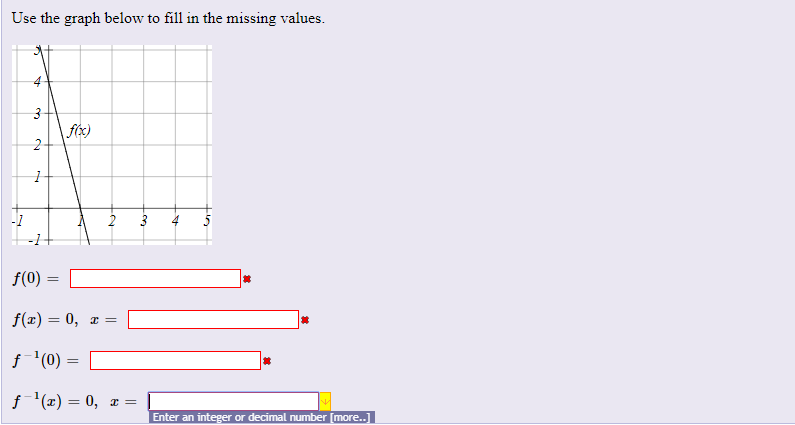Click the 'f⁻¹(0) =' equation label

[46, 361]
